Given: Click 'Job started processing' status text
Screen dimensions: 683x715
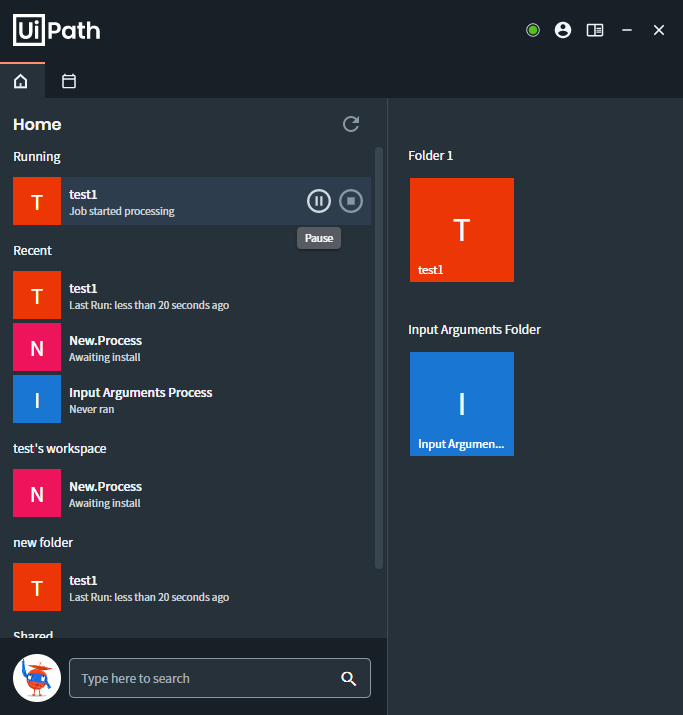Looking at the screenshot, I should coord(122,211).
